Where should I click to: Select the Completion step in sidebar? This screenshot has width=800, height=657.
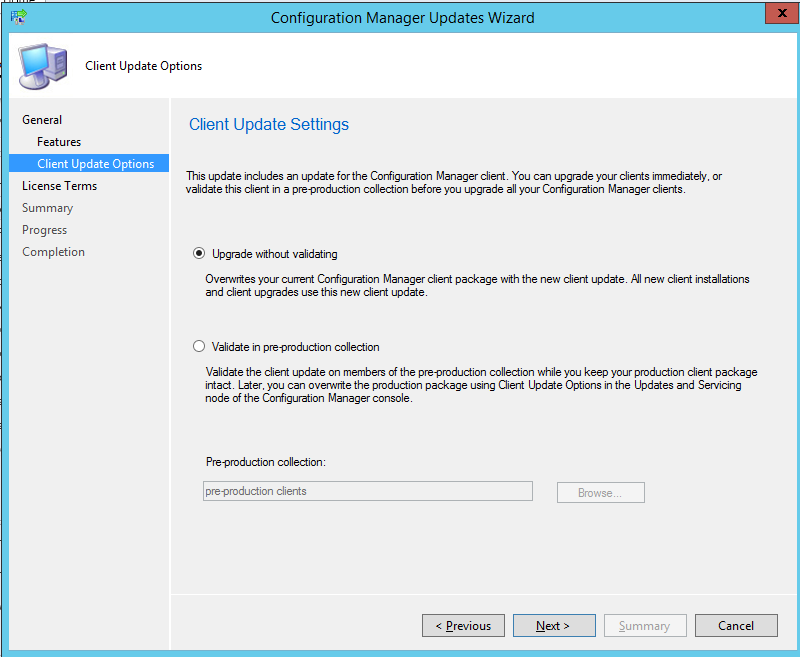coord(54,252)
